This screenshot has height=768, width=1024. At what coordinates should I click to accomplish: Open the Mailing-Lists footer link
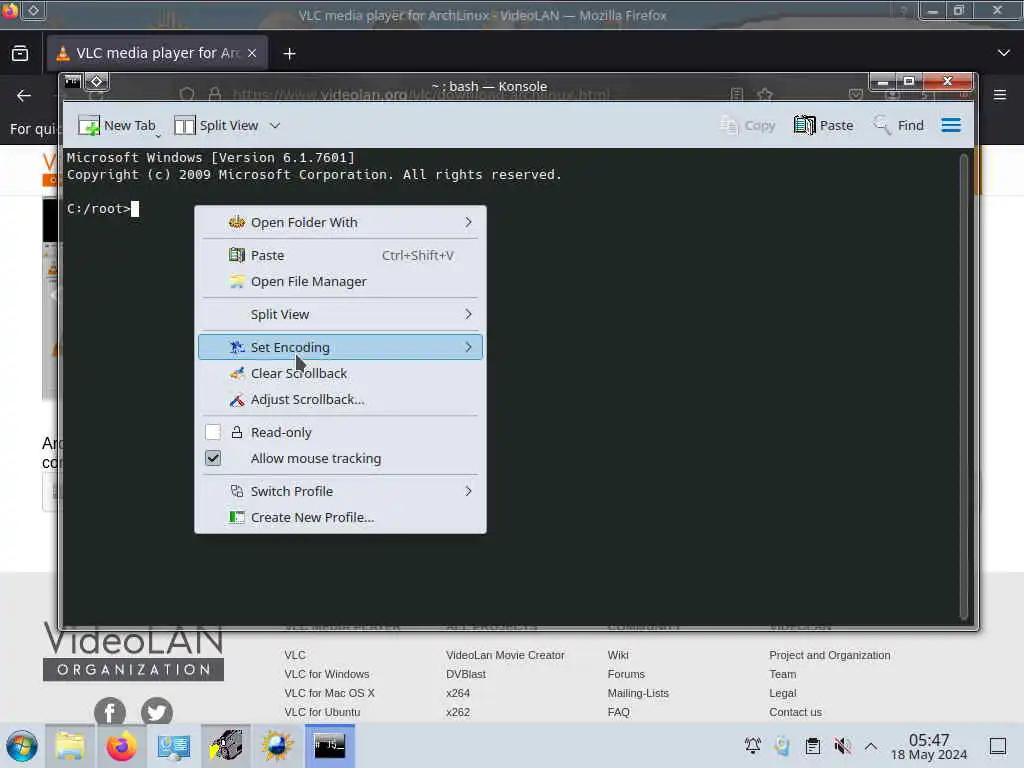click(x=638, y=693)
